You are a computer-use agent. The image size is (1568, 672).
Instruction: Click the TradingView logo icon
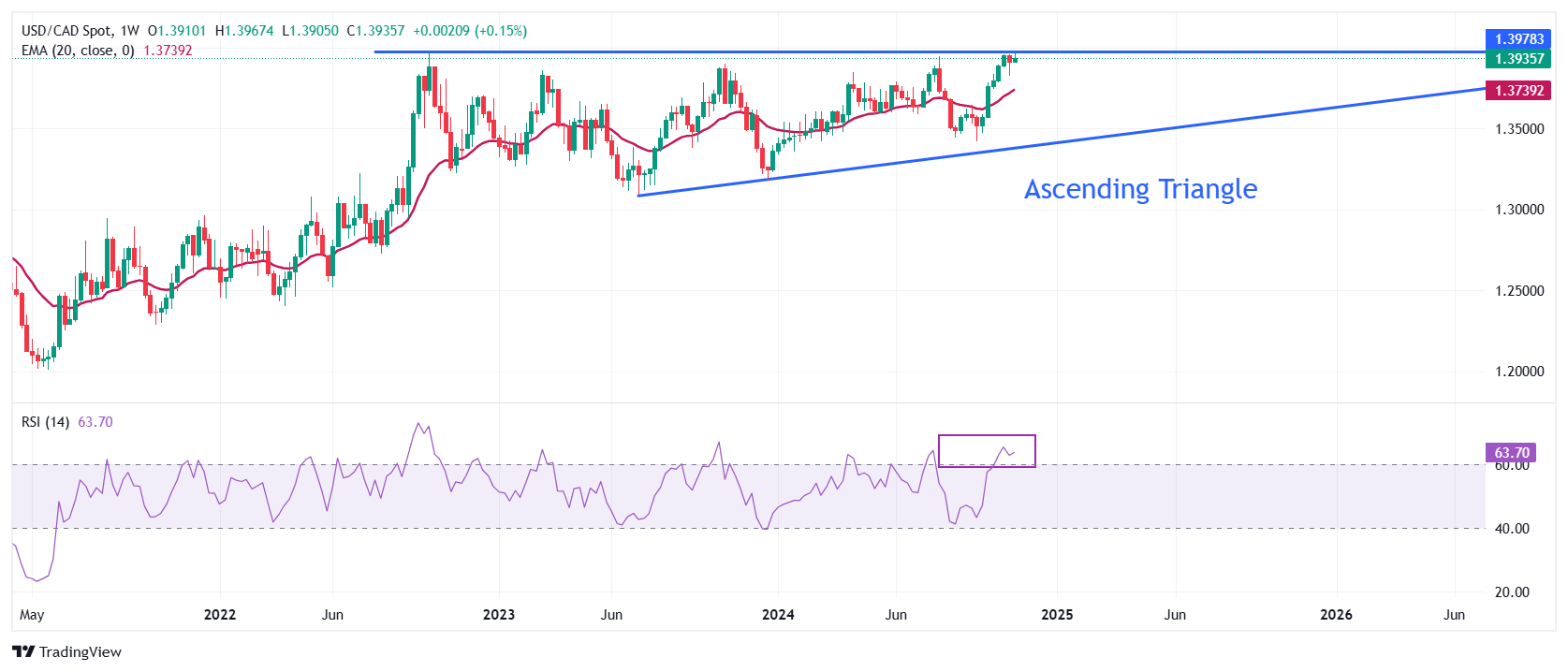(x=23, y=652)
